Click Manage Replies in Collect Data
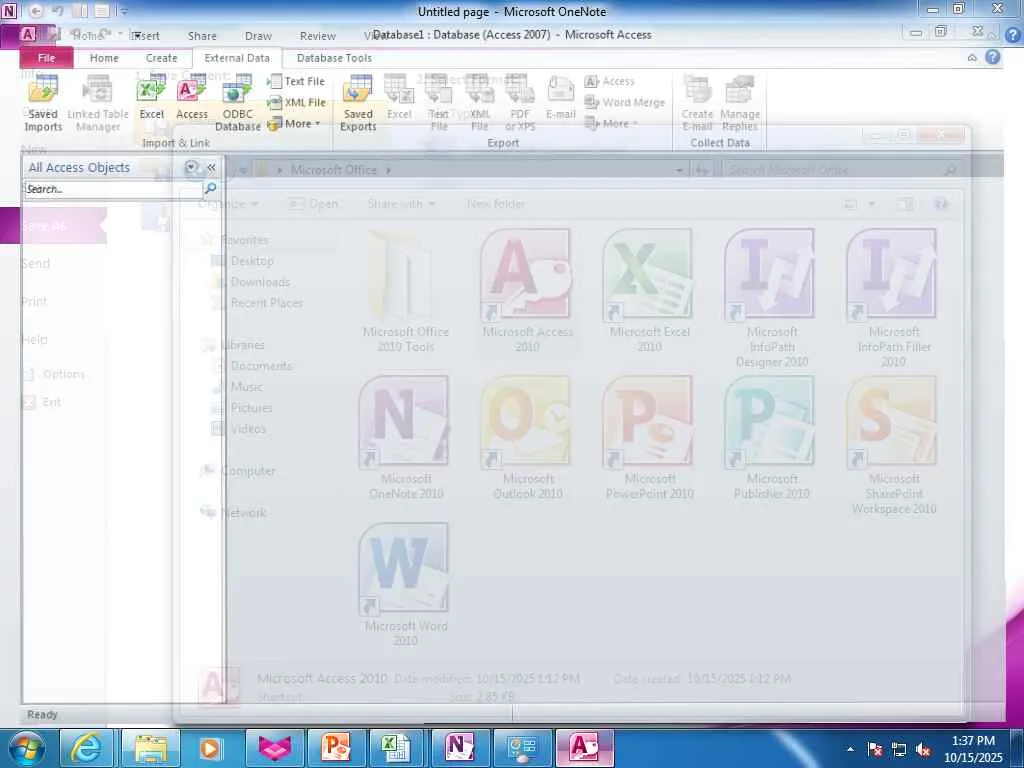Screen dimensions: 1024x768 (739, 103)
